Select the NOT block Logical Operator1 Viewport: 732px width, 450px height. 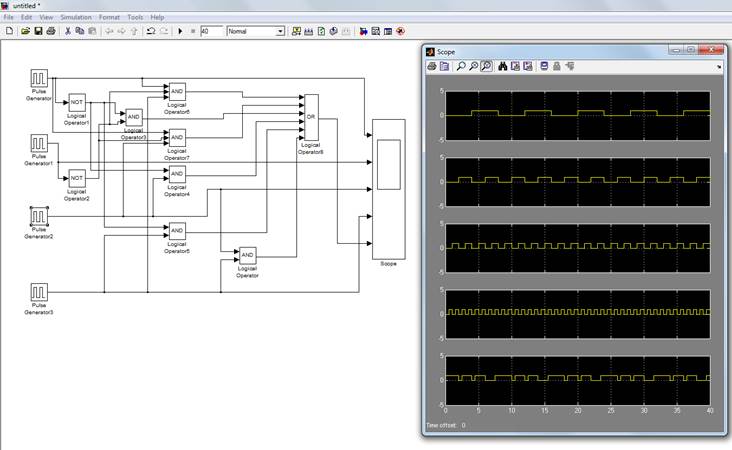pyautogui.click(x=77, y=102)
